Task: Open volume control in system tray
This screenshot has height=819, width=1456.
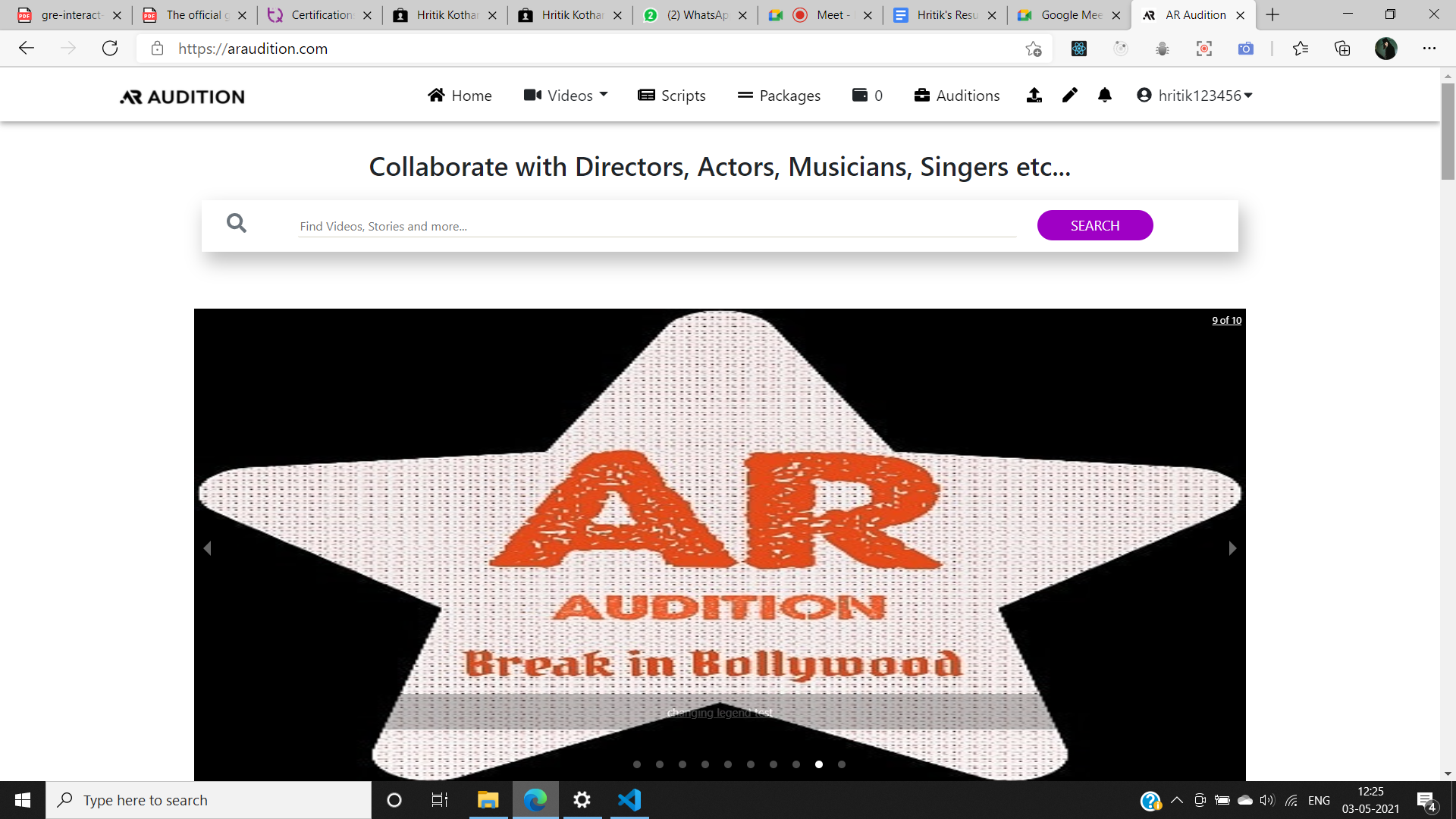Action: (1267, 800)
